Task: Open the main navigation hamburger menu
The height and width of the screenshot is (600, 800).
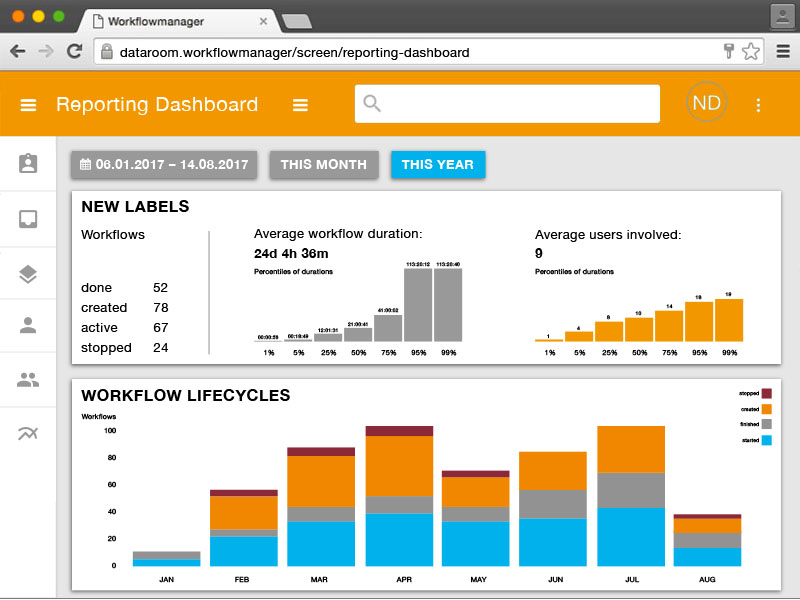Action: tap(28, 105)
